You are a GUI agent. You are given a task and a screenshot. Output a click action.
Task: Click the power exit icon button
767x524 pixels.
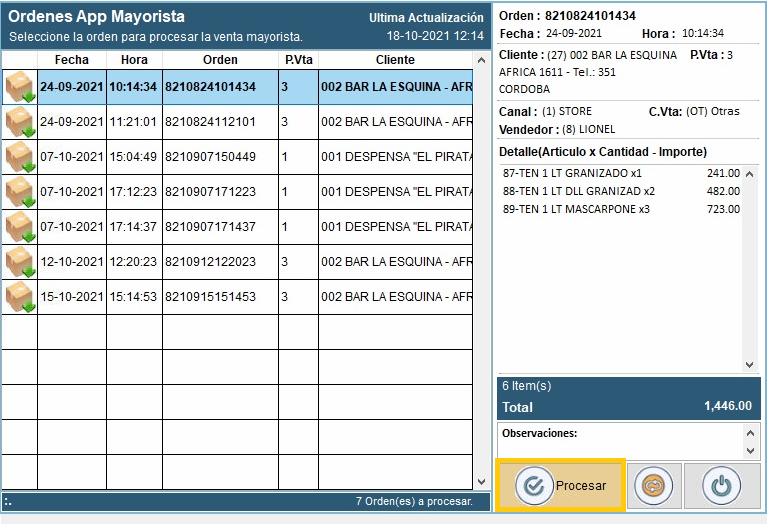click(721, 486)
